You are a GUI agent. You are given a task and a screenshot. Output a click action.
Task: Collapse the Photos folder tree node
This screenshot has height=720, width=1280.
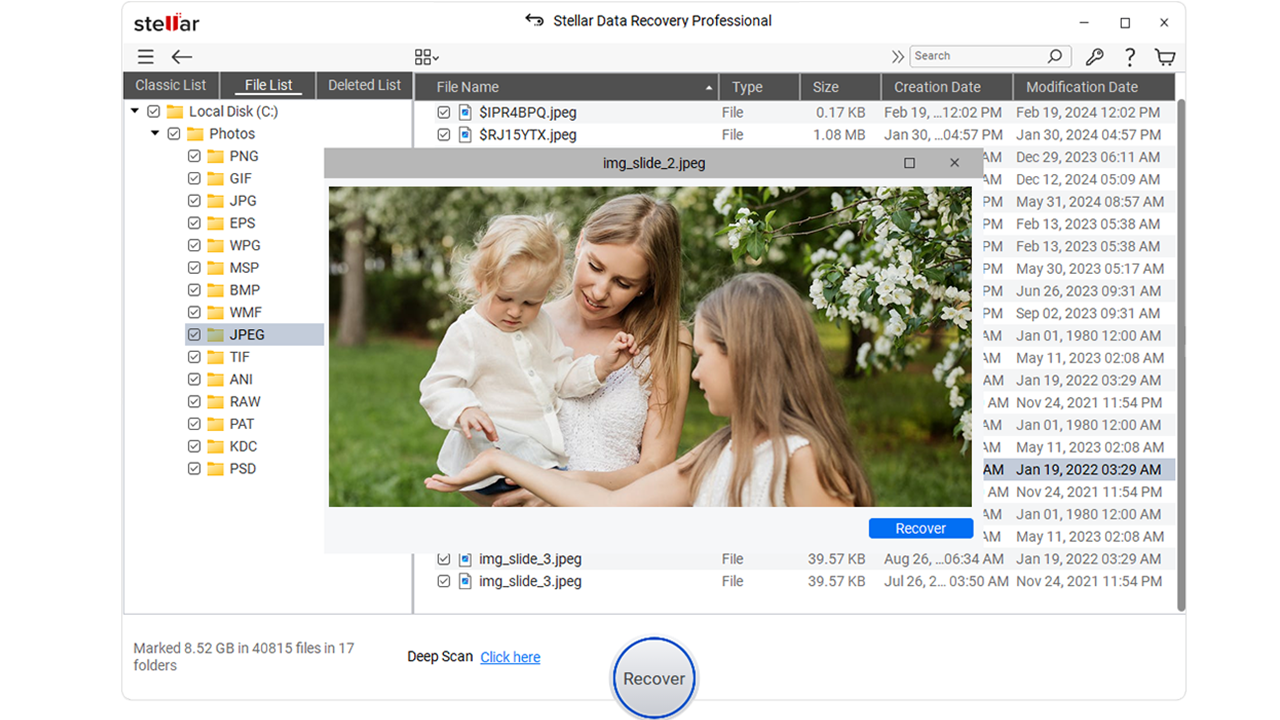point(155,134)
